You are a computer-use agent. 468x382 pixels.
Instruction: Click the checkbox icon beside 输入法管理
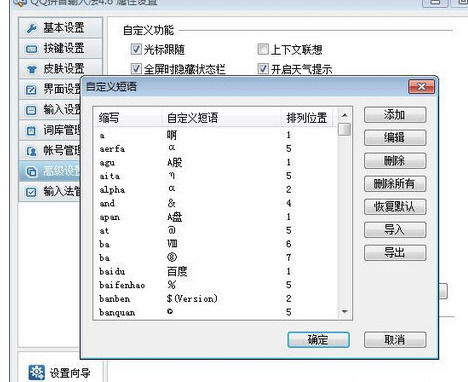click(x=31, y=192)
